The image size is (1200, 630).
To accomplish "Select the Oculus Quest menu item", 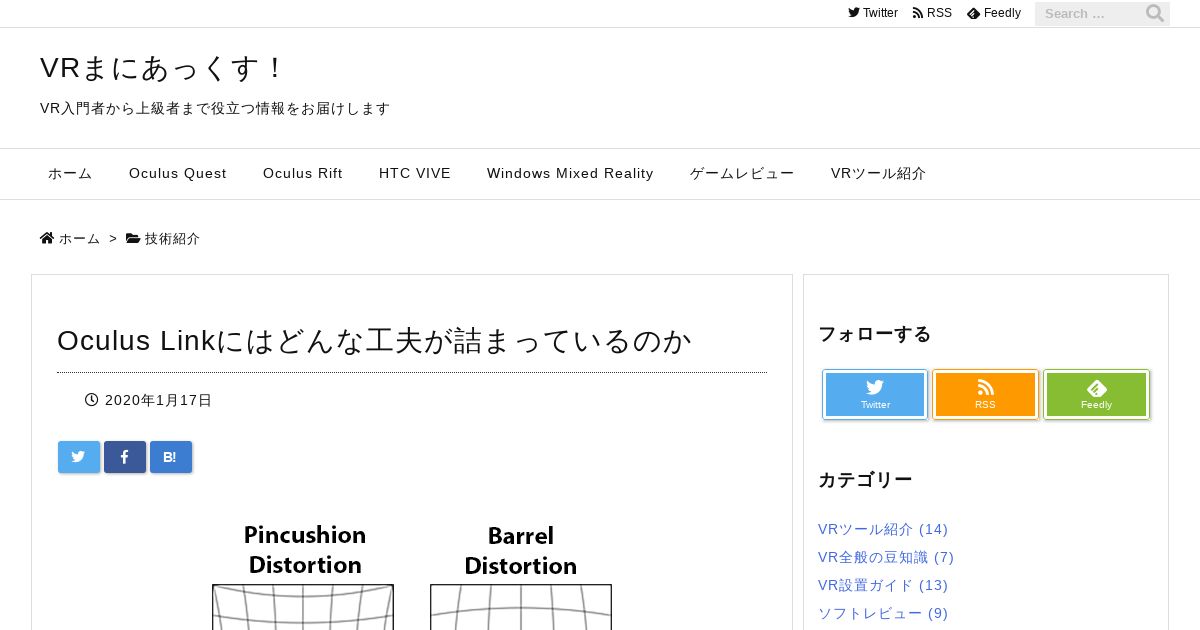I will tap(178, 173).
